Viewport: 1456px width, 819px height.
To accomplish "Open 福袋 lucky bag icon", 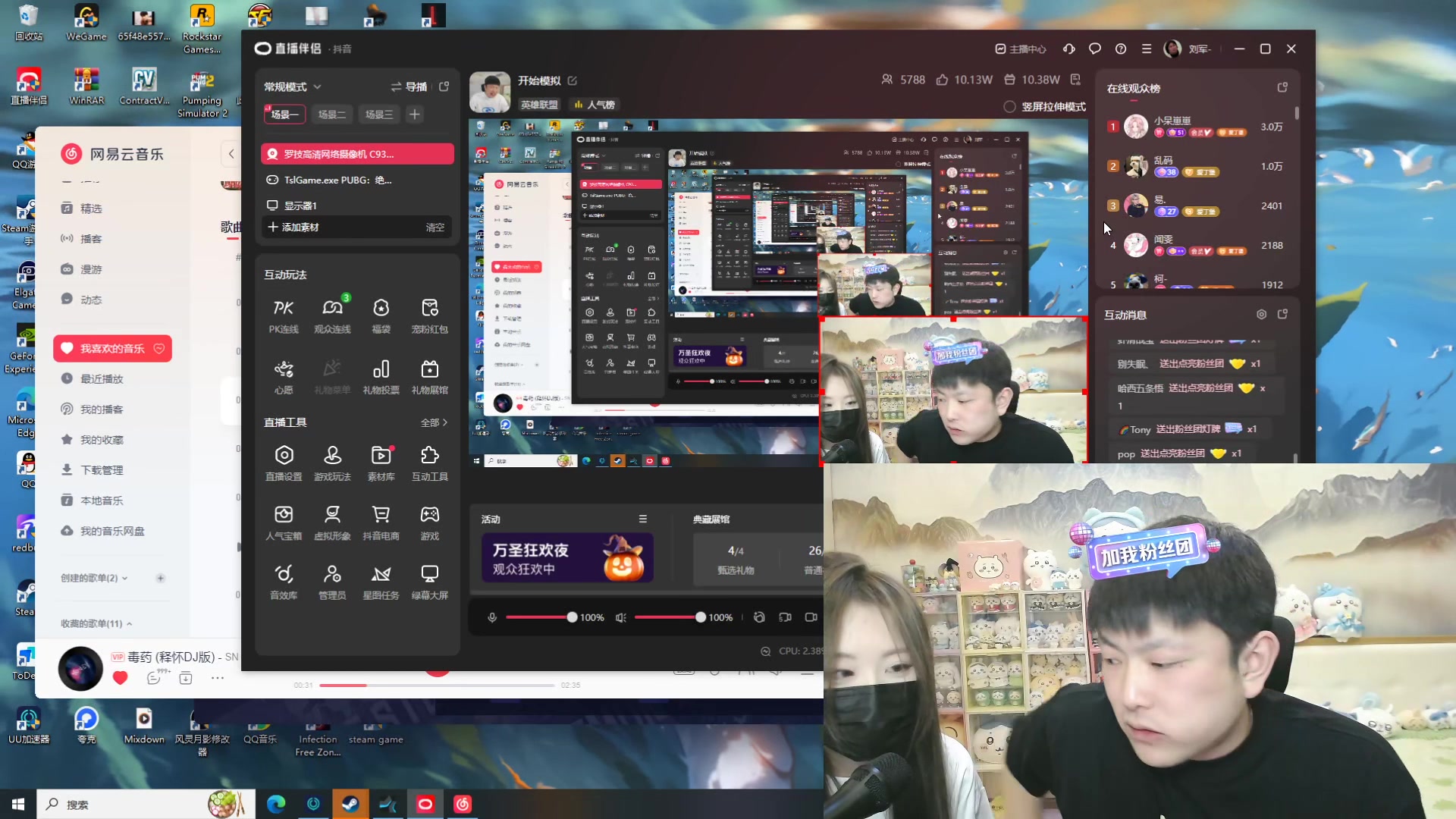I will [x=381, y=315].
